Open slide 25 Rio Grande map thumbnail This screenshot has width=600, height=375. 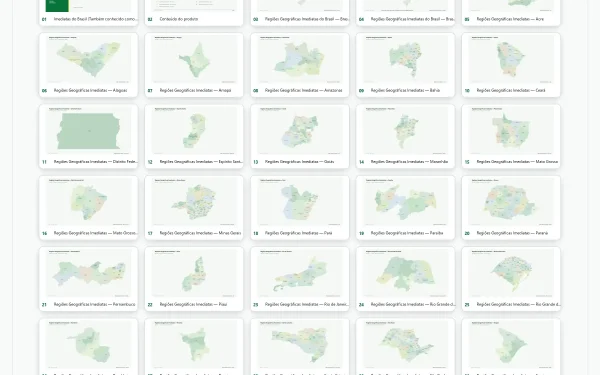[511, 273]
